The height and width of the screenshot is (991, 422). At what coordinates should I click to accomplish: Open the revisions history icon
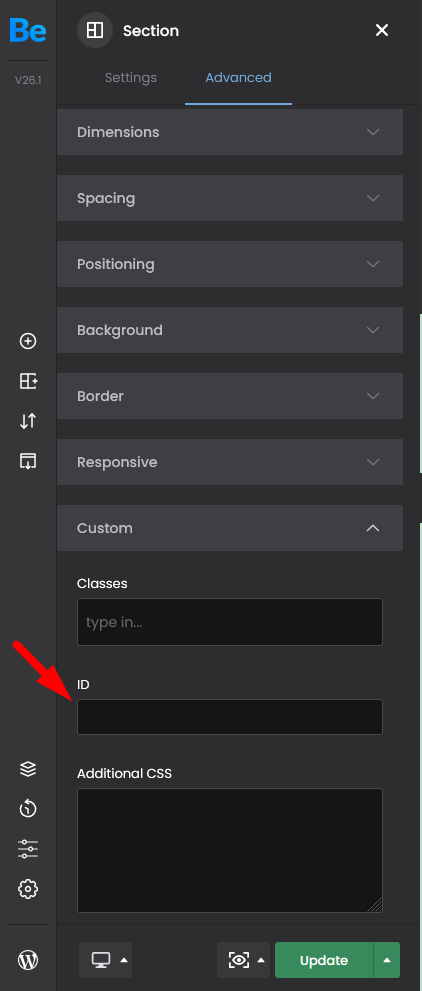tap(28, 808)
